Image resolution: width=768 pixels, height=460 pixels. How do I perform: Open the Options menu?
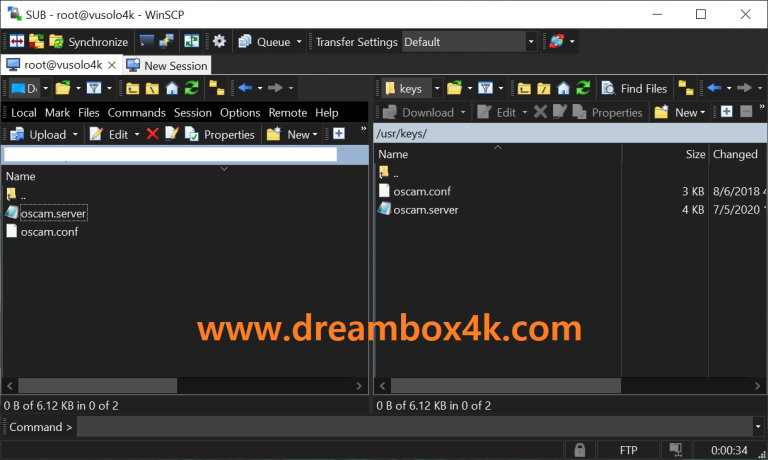[240, 113]
